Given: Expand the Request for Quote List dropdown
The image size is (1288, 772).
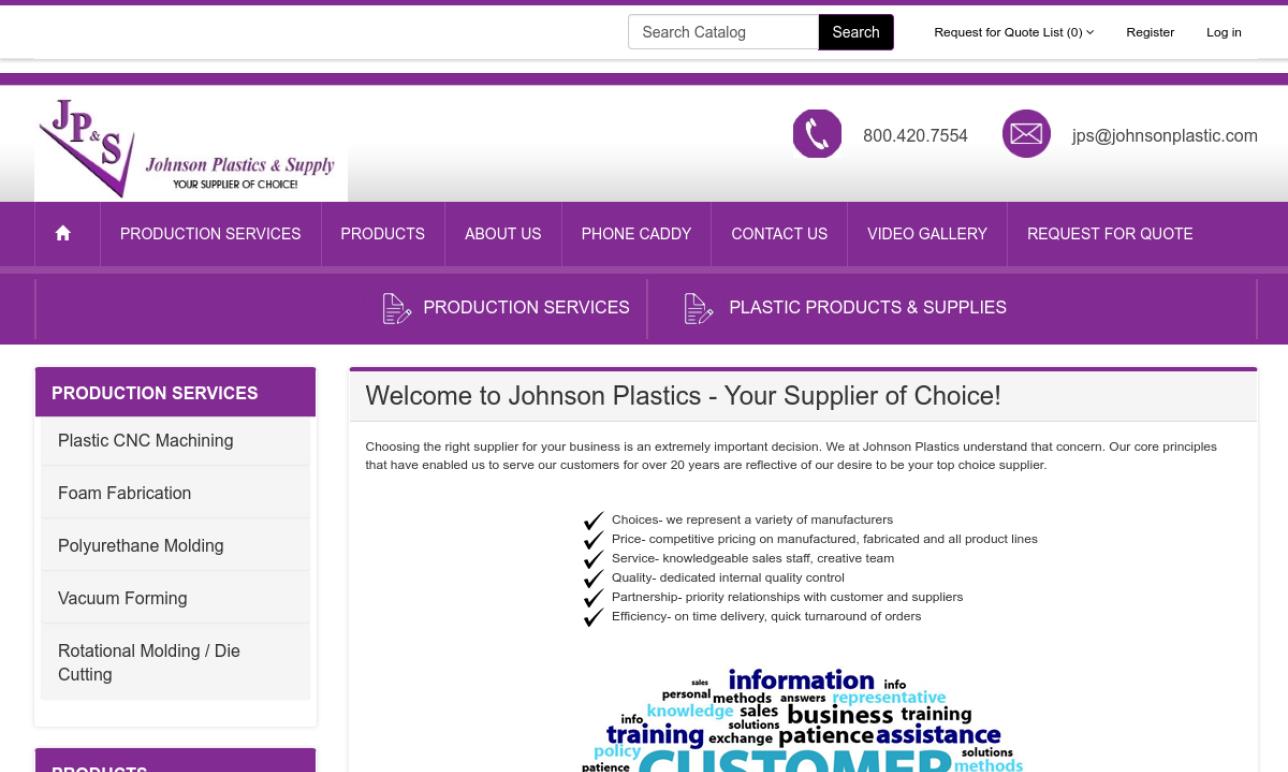Looking at the screenshot, I should 1014,33.
